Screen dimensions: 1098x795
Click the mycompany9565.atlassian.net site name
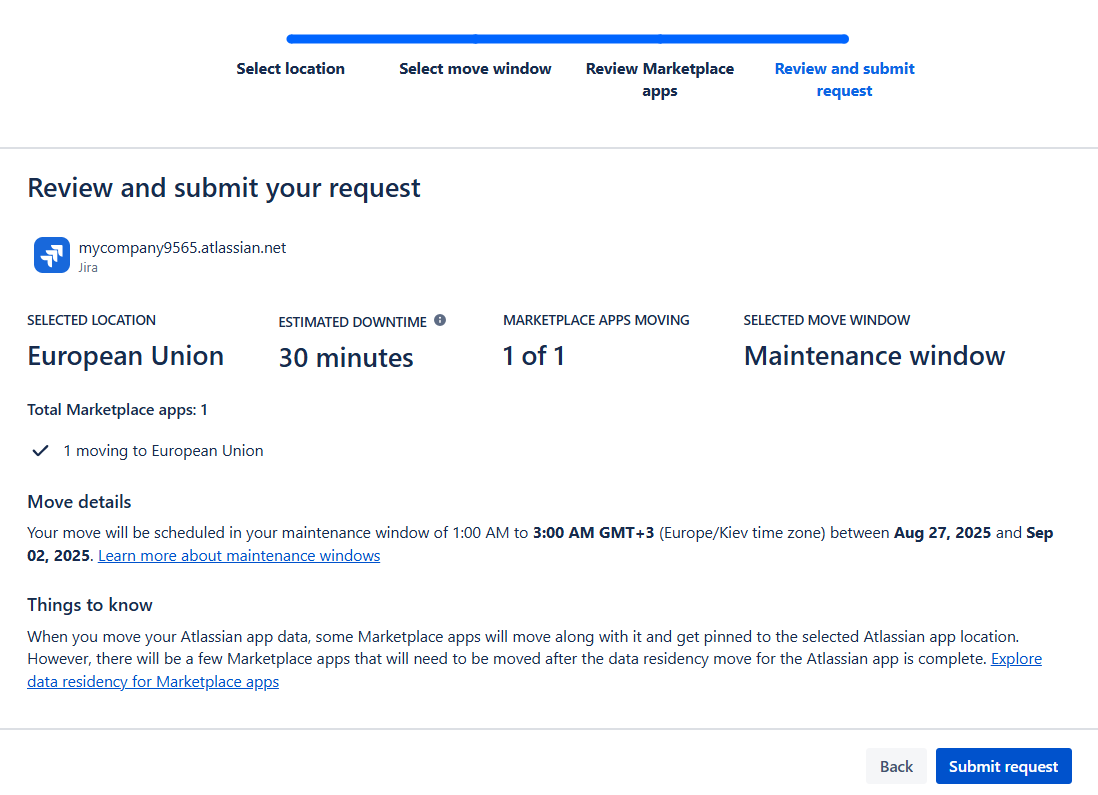pos(182,248)
